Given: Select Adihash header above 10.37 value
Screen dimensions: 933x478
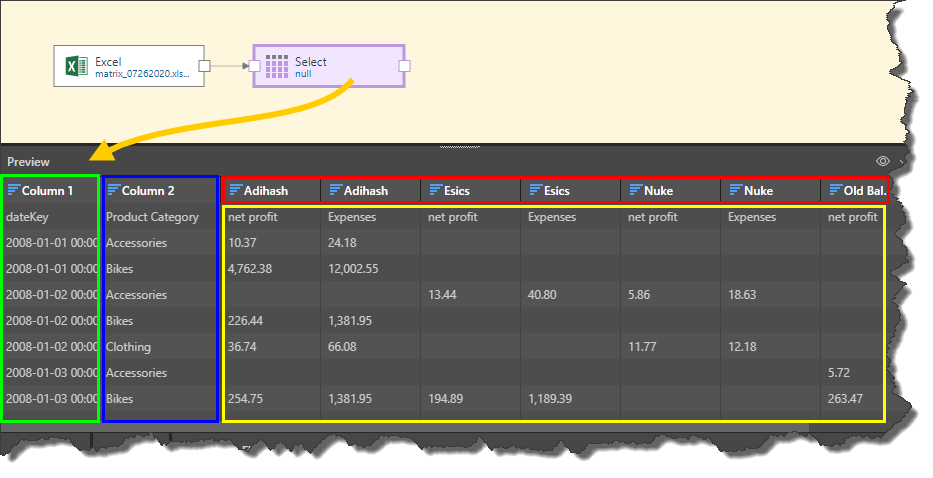Looking at the screenshot, I should click(266, 190).
